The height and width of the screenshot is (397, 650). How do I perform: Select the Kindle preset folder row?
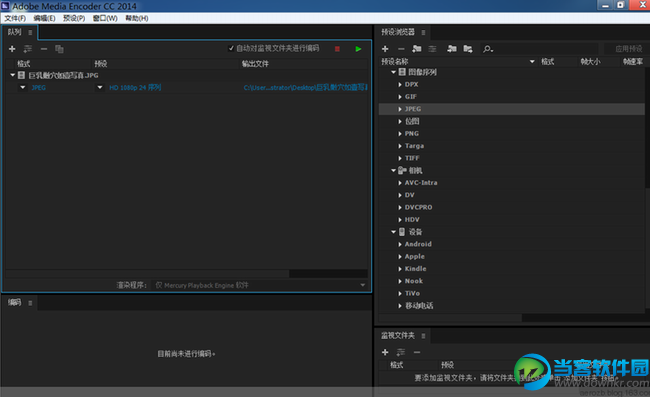click(x=512, y=269)
